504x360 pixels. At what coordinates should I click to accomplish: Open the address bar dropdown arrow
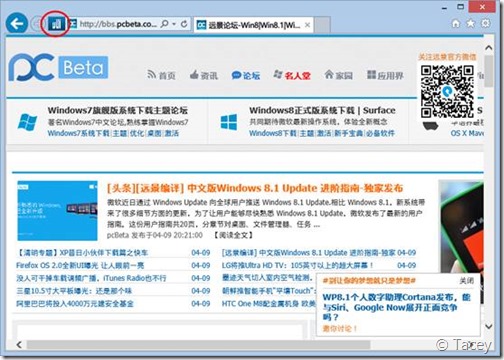pyautogui.click(x=174, y=24)
